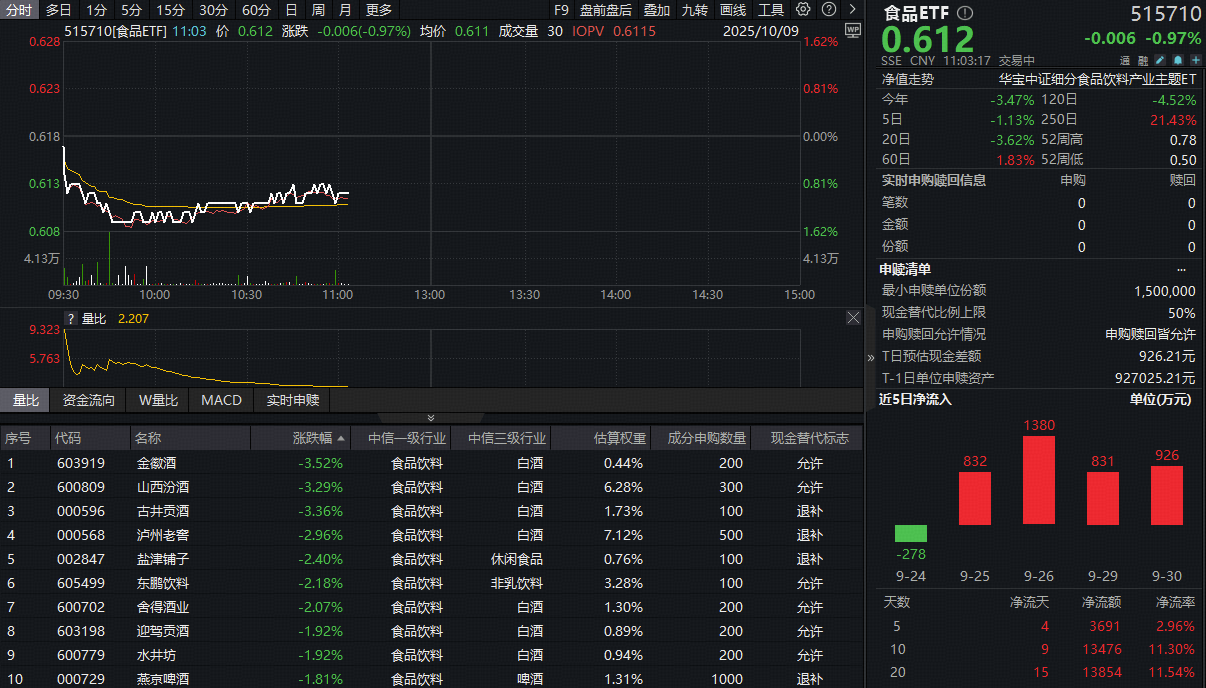This screenshot has height=688, width=1206.
Task: Click the pencil edit icon near the quote
Action: coord(1159,60)
